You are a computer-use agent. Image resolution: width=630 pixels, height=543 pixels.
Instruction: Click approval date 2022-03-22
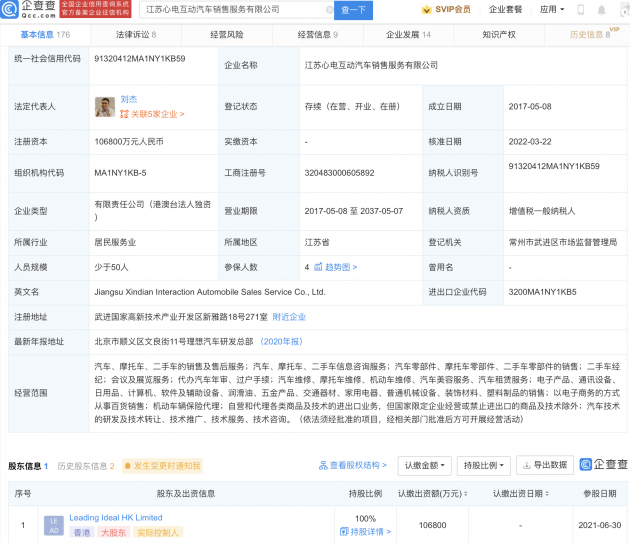point(530,141)
